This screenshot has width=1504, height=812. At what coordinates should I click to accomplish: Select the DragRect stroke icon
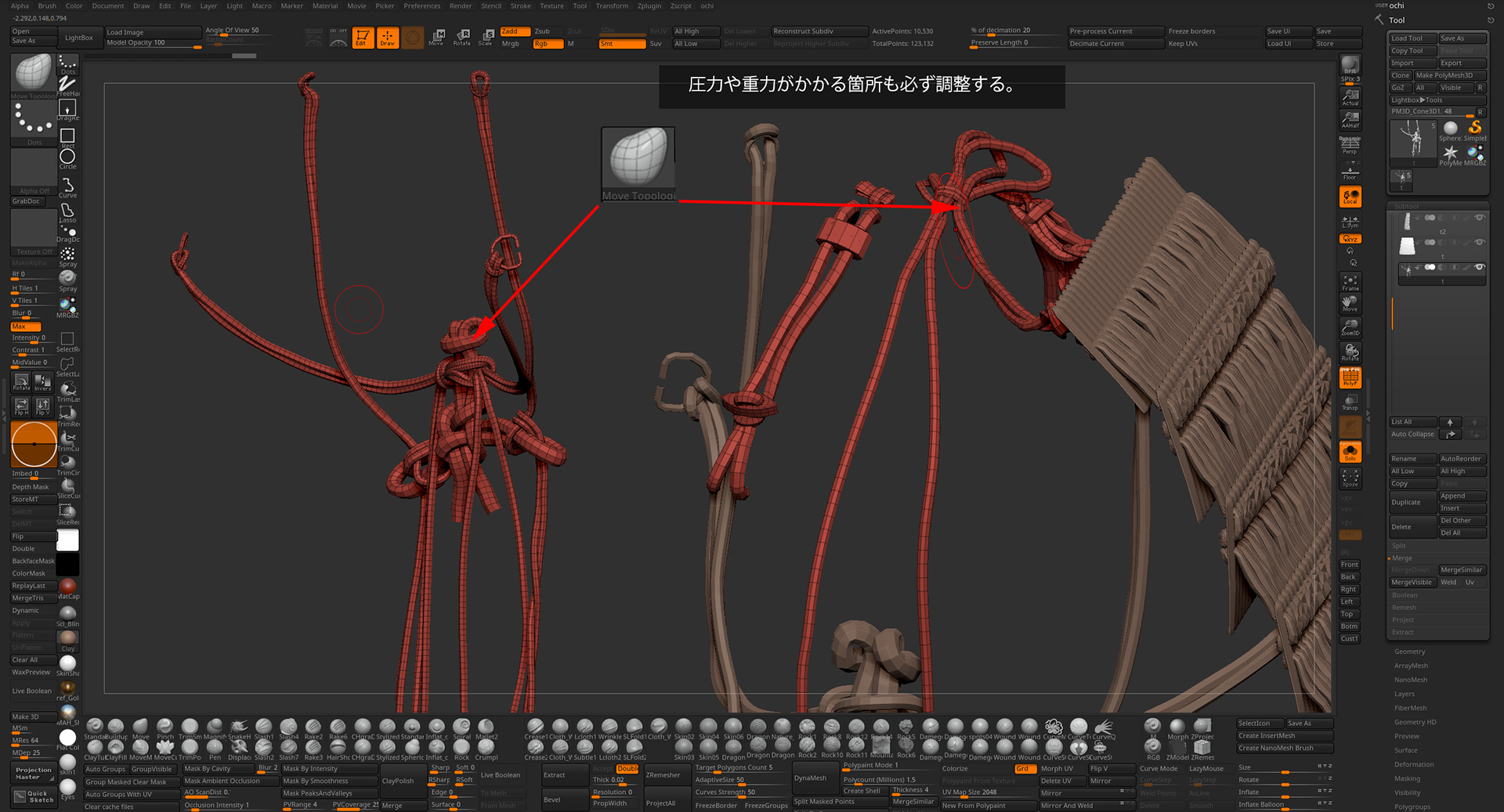coord(67,110)
